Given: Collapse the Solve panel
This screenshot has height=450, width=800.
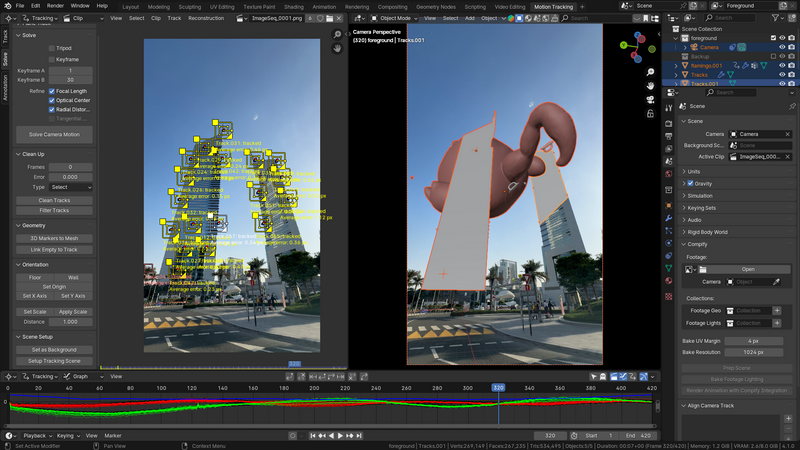Looking at the screenshot, I should [x=28, y=35].
